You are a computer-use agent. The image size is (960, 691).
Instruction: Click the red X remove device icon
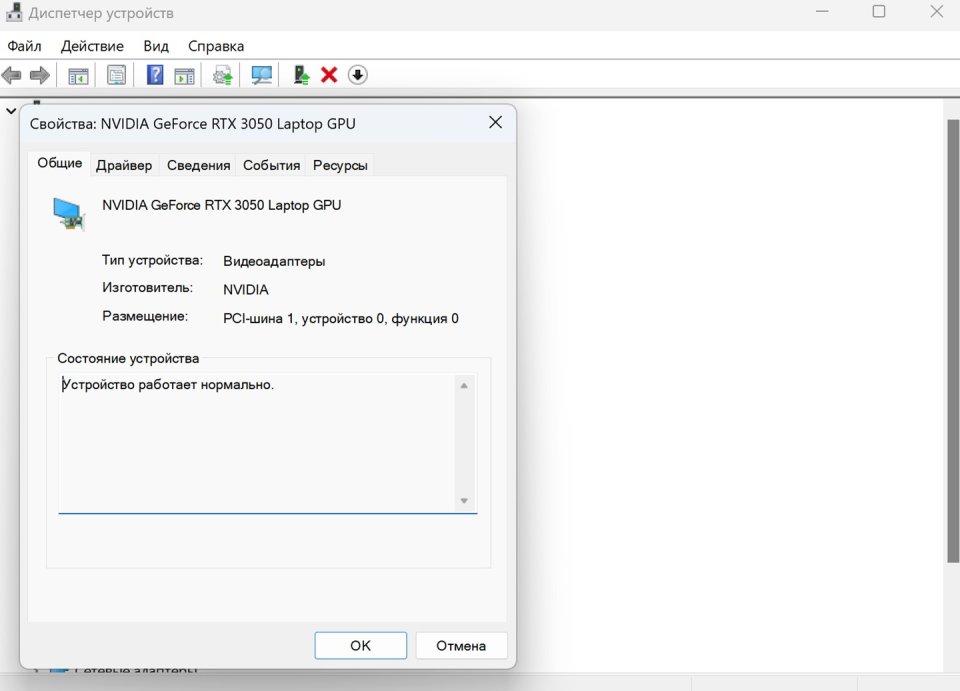[329, 75]
